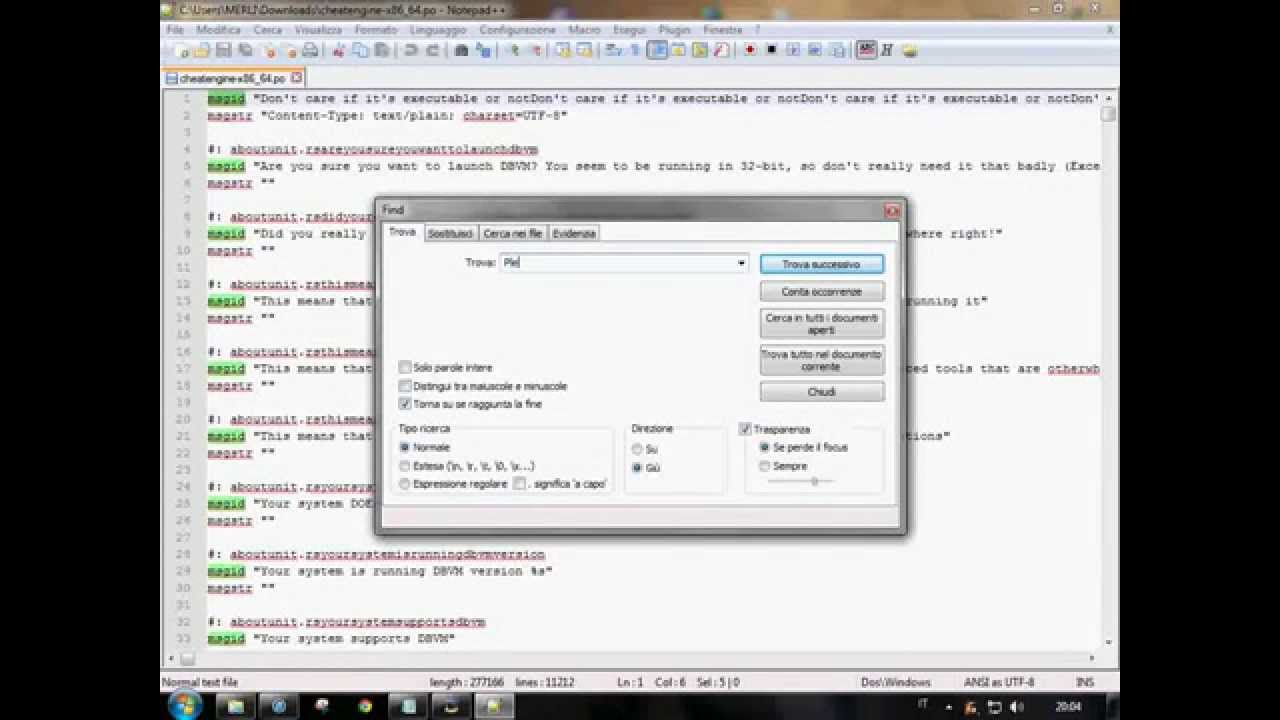1280x720 pixels.
Task: Click the Zoom In toolbar icon
Action: click(x=516, y=50)
